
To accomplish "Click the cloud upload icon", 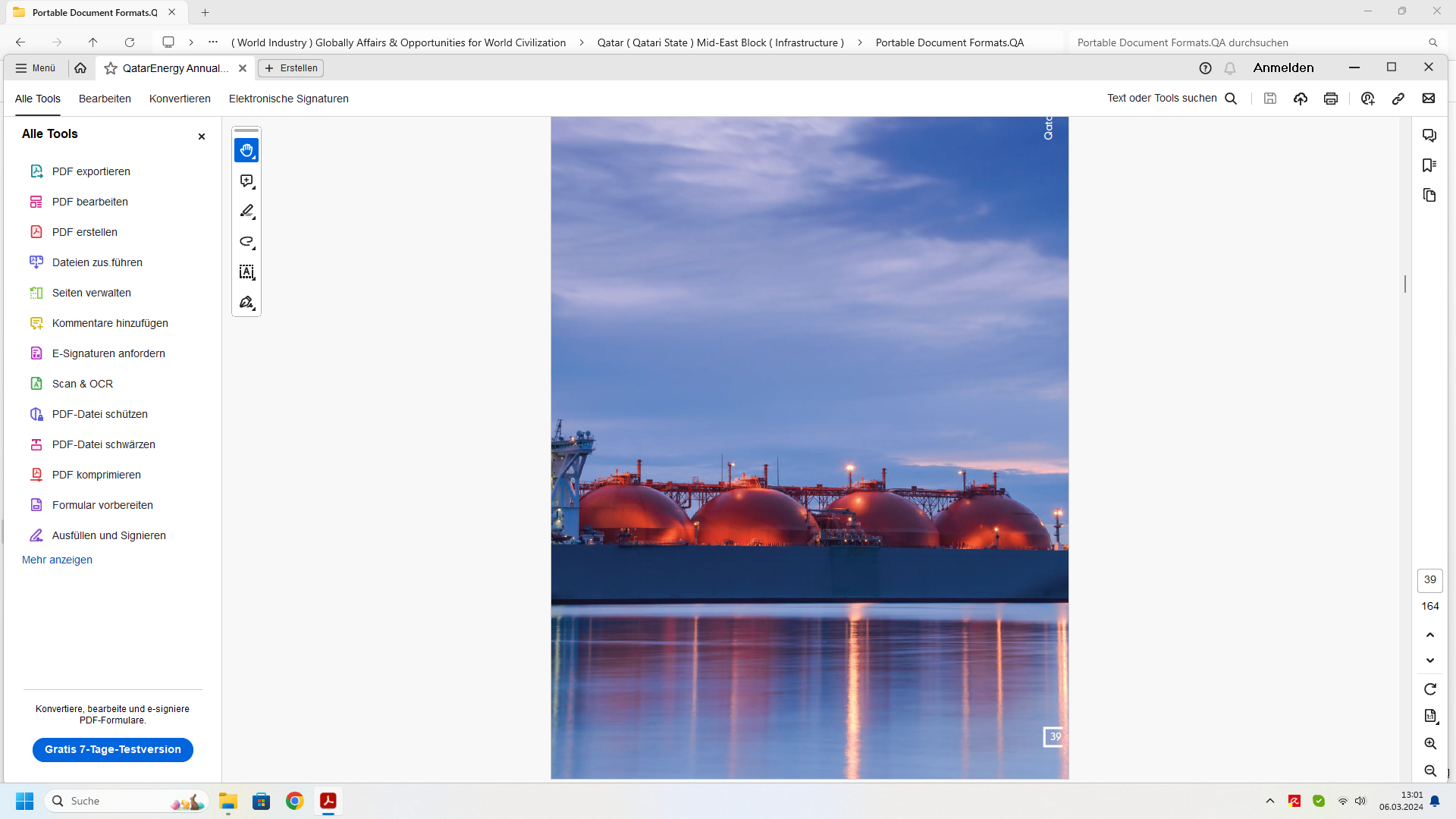I will click(1301, 99).
